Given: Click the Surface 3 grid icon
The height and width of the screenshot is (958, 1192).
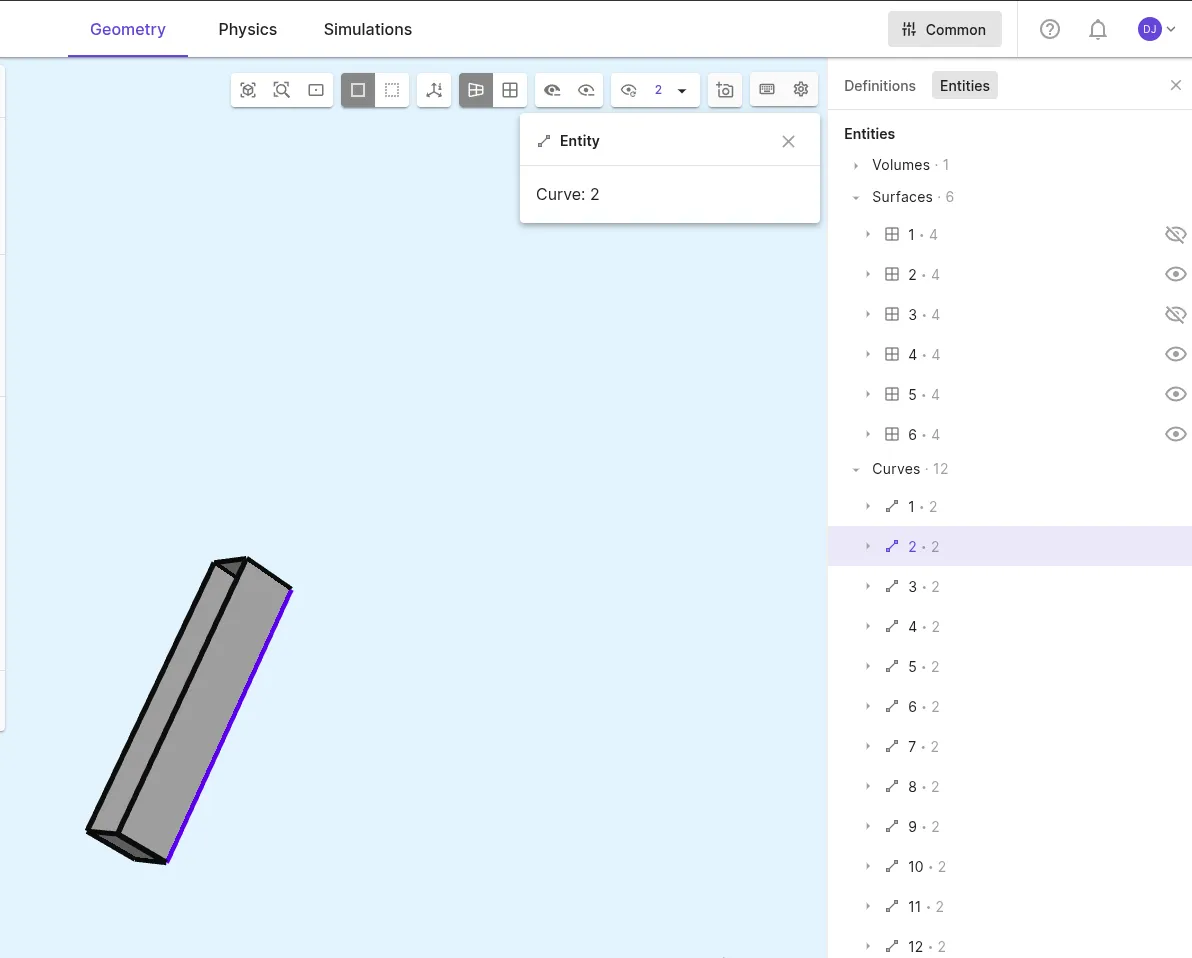Looking at the screenshot, I should tap(892, 314).
